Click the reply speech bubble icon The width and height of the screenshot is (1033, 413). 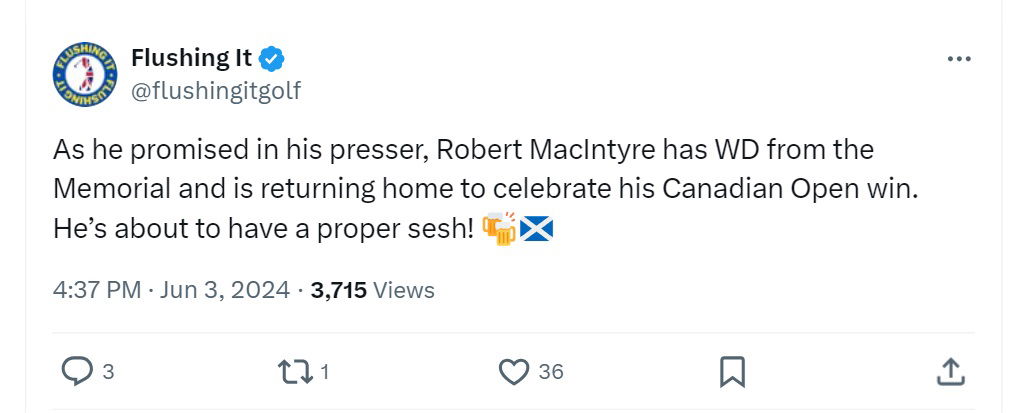[x=77, y=372]
